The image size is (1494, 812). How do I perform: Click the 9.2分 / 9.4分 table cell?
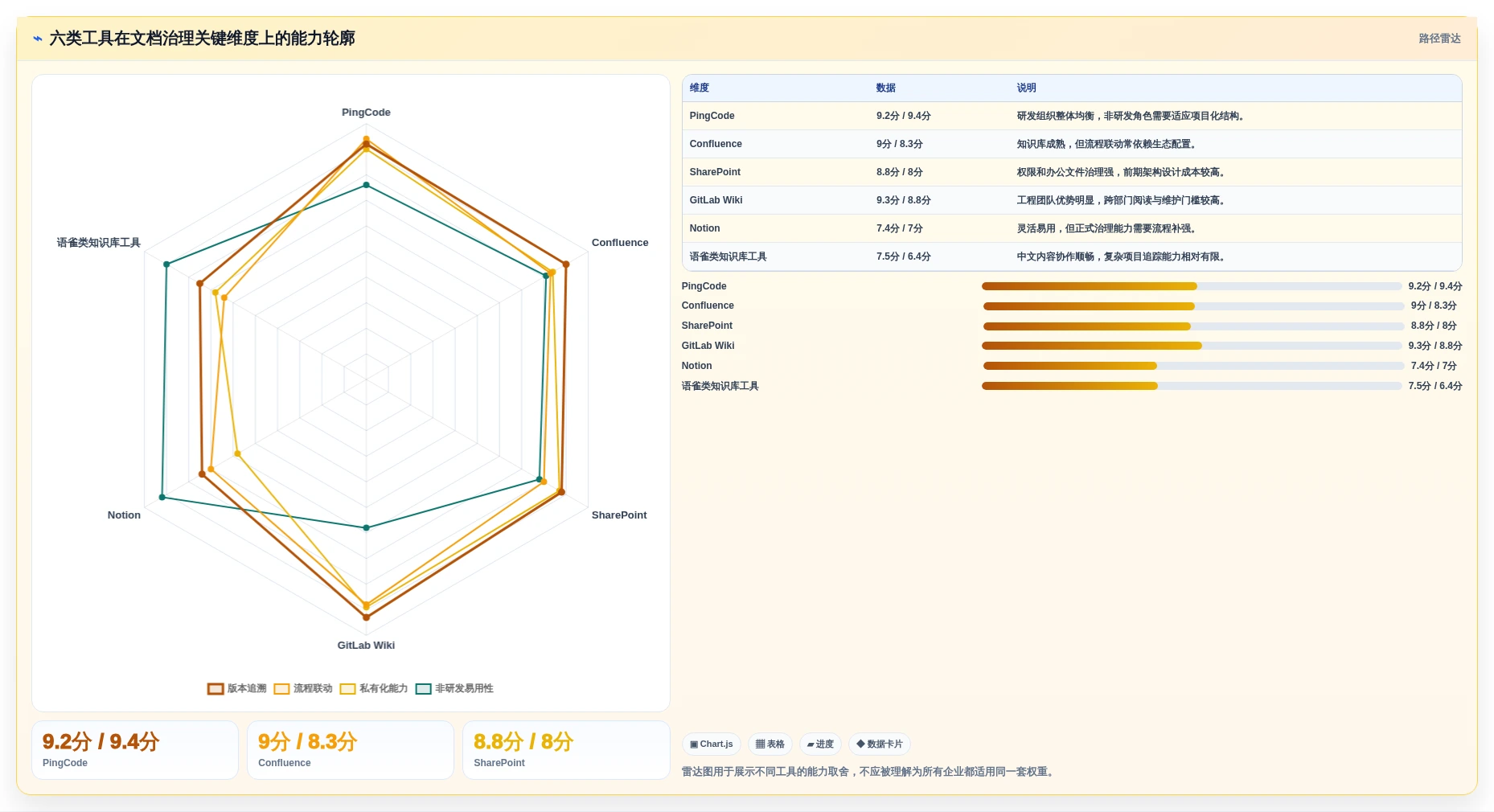(x=904, y=116)
